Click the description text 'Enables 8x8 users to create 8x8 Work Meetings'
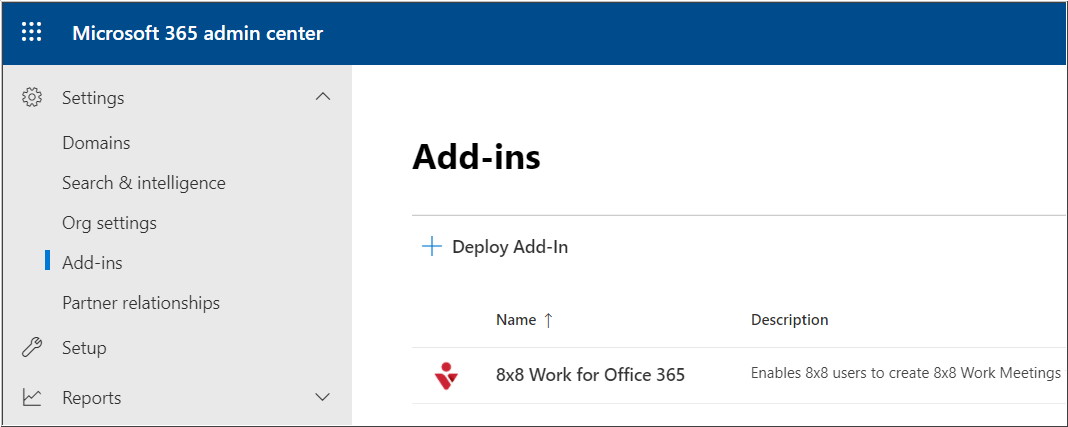This screenshot has height=427, width=1068. [x=906, y=373]
